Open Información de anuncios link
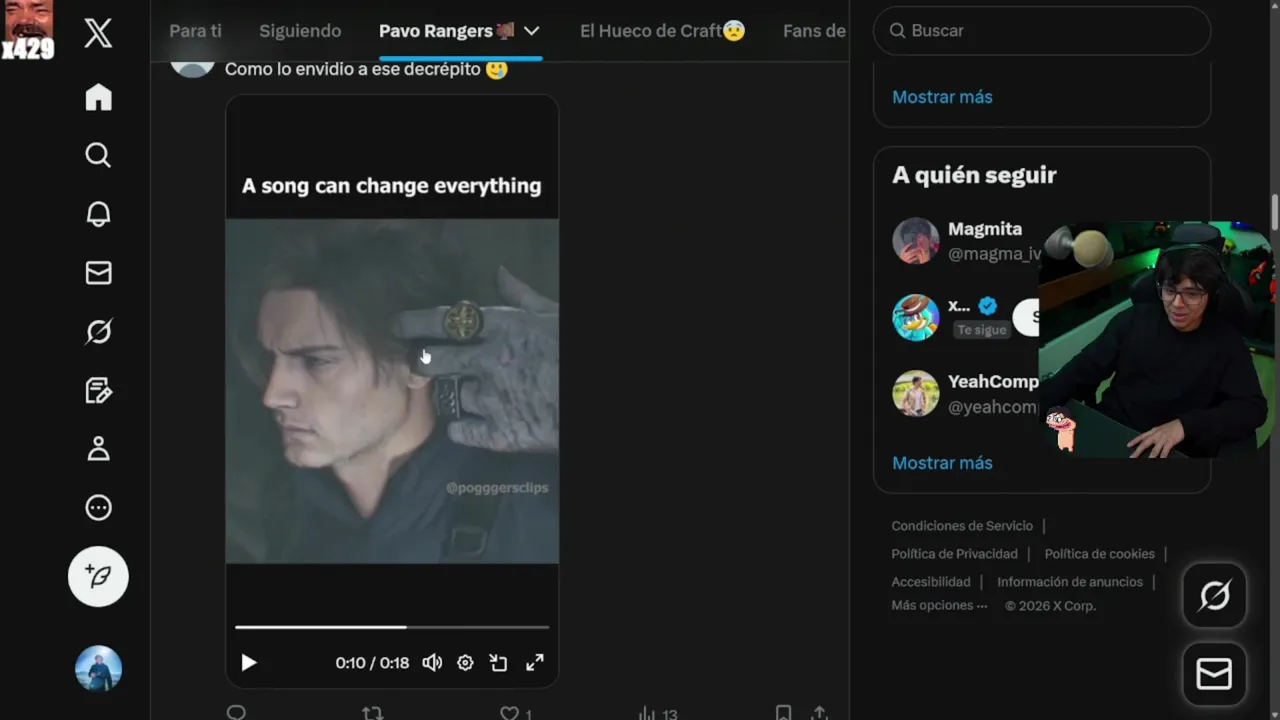The height and width of the screenshot is (720, 1280). coord(1070,582)
